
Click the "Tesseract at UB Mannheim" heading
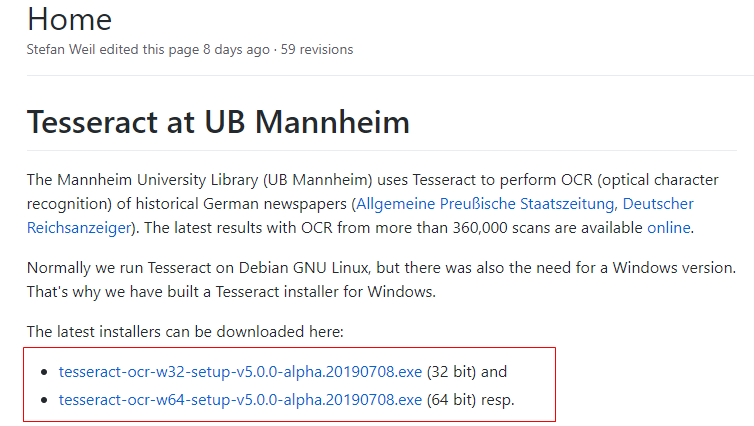pos(218,122)
